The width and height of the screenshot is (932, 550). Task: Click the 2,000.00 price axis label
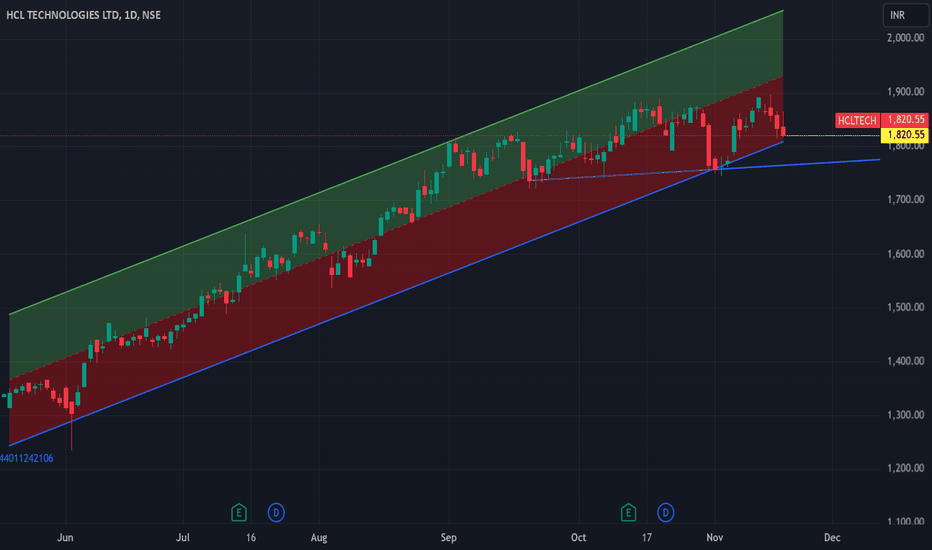(905, 38)
